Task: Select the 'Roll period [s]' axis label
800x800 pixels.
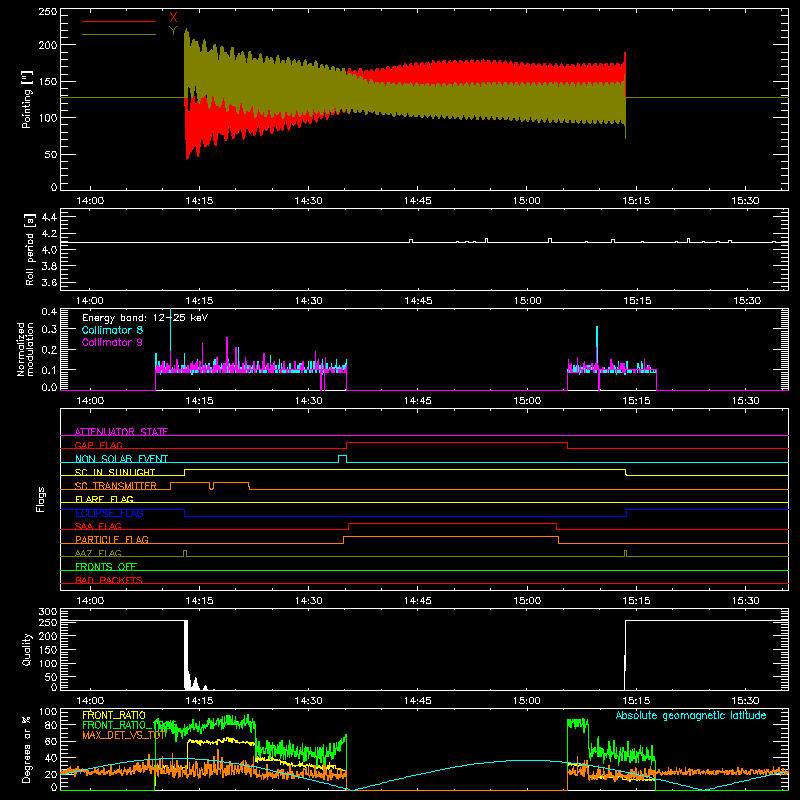Action: point(30,249)
